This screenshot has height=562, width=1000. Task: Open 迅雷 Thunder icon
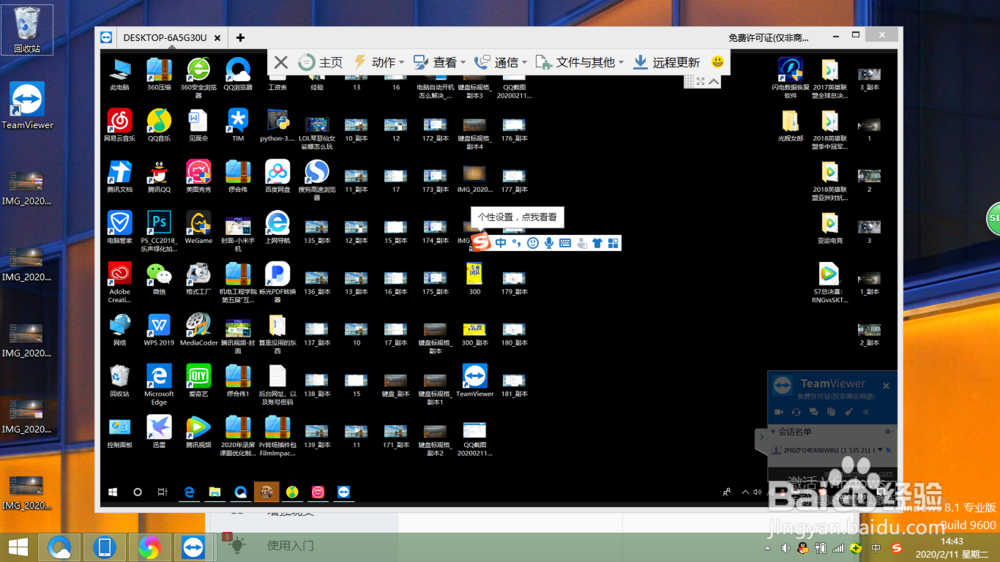click(x=159, y=431)
